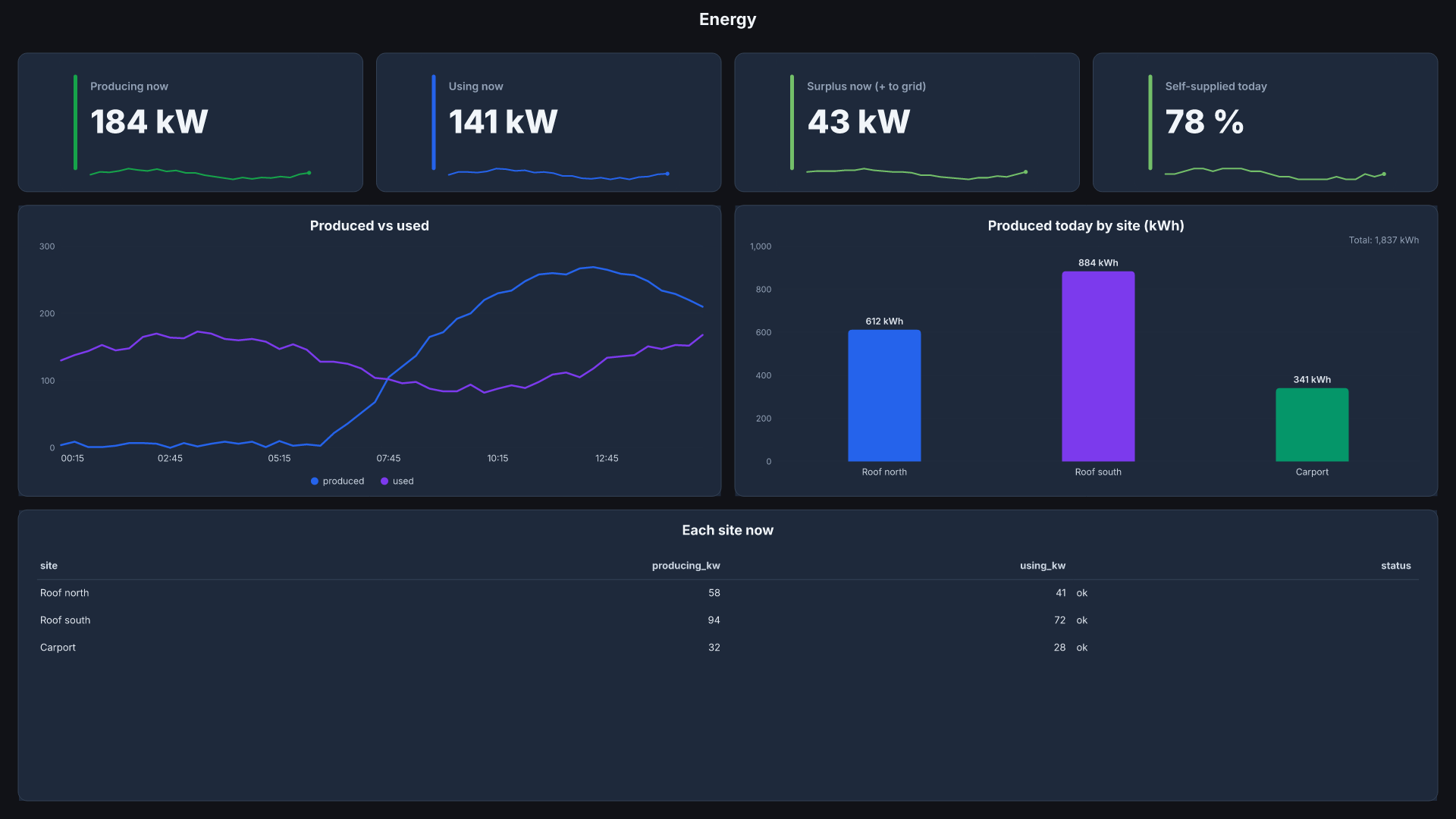The width and height of the screenshot is (1456, 819).
Task: Click the 'Each site now' table title
Action: 727,531
